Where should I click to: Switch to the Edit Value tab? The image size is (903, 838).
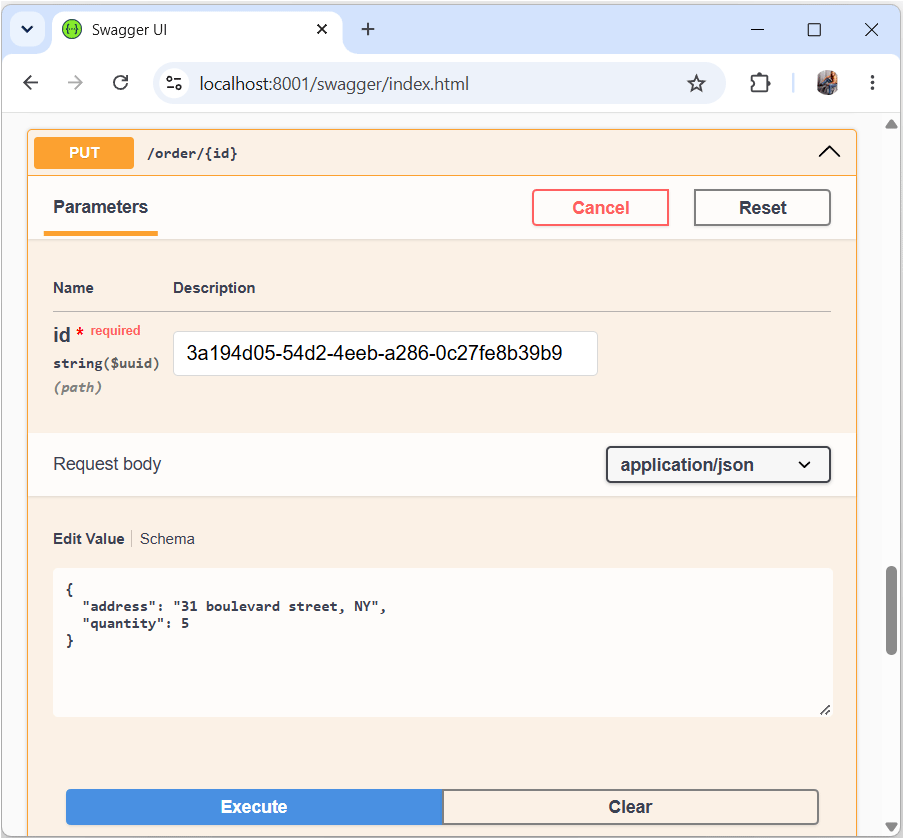[x=89, y=539]
